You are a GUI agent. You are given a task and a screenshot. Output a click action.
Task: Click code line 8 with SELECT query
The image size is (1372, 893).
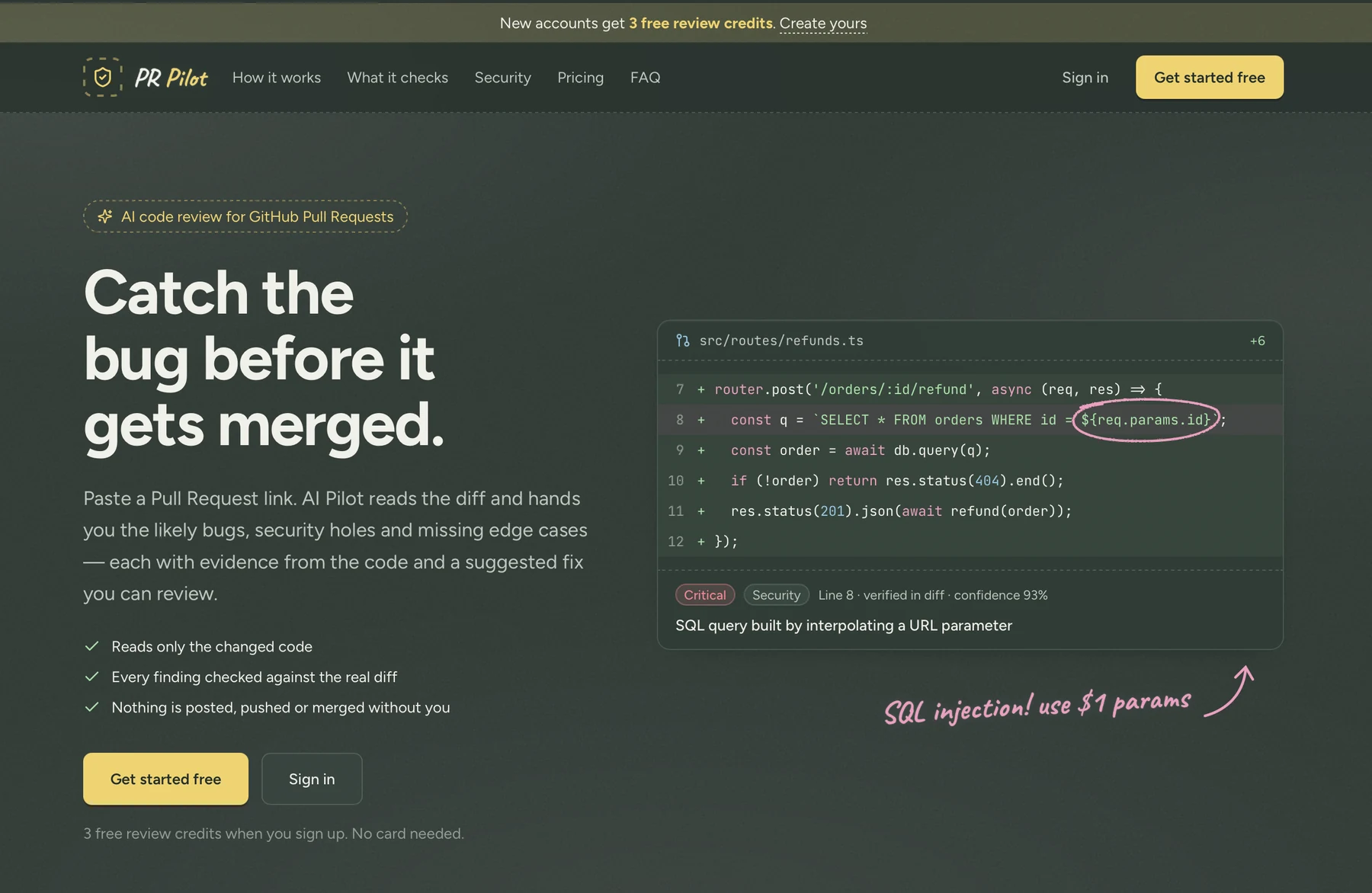click(x=970, y=420)
